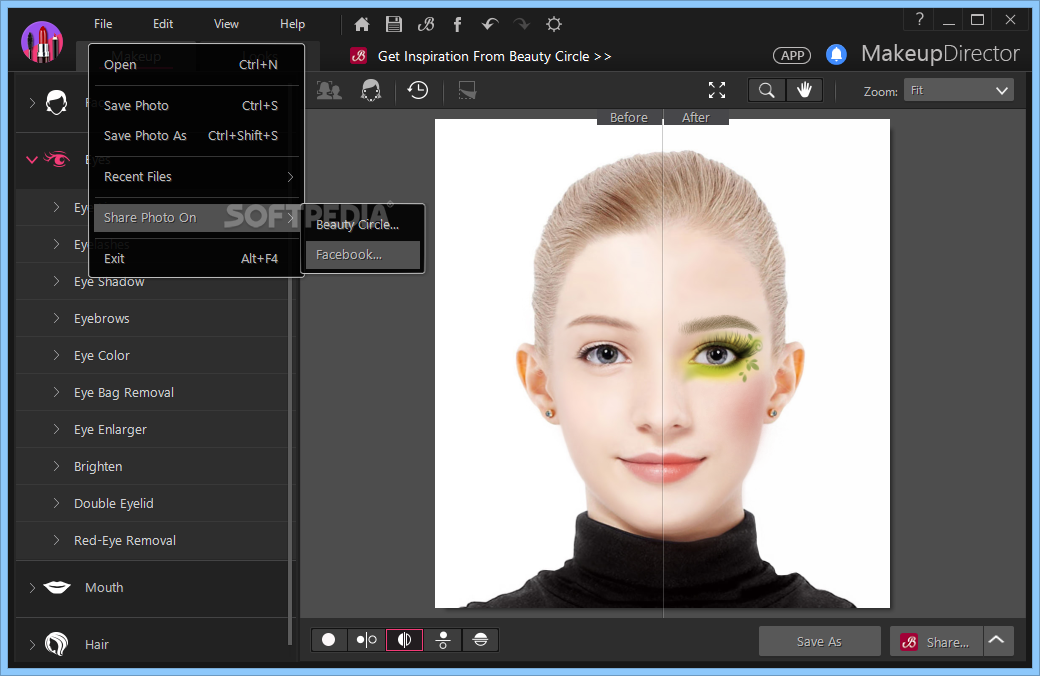Expand Red-Eye Removal options

[56, 541]
